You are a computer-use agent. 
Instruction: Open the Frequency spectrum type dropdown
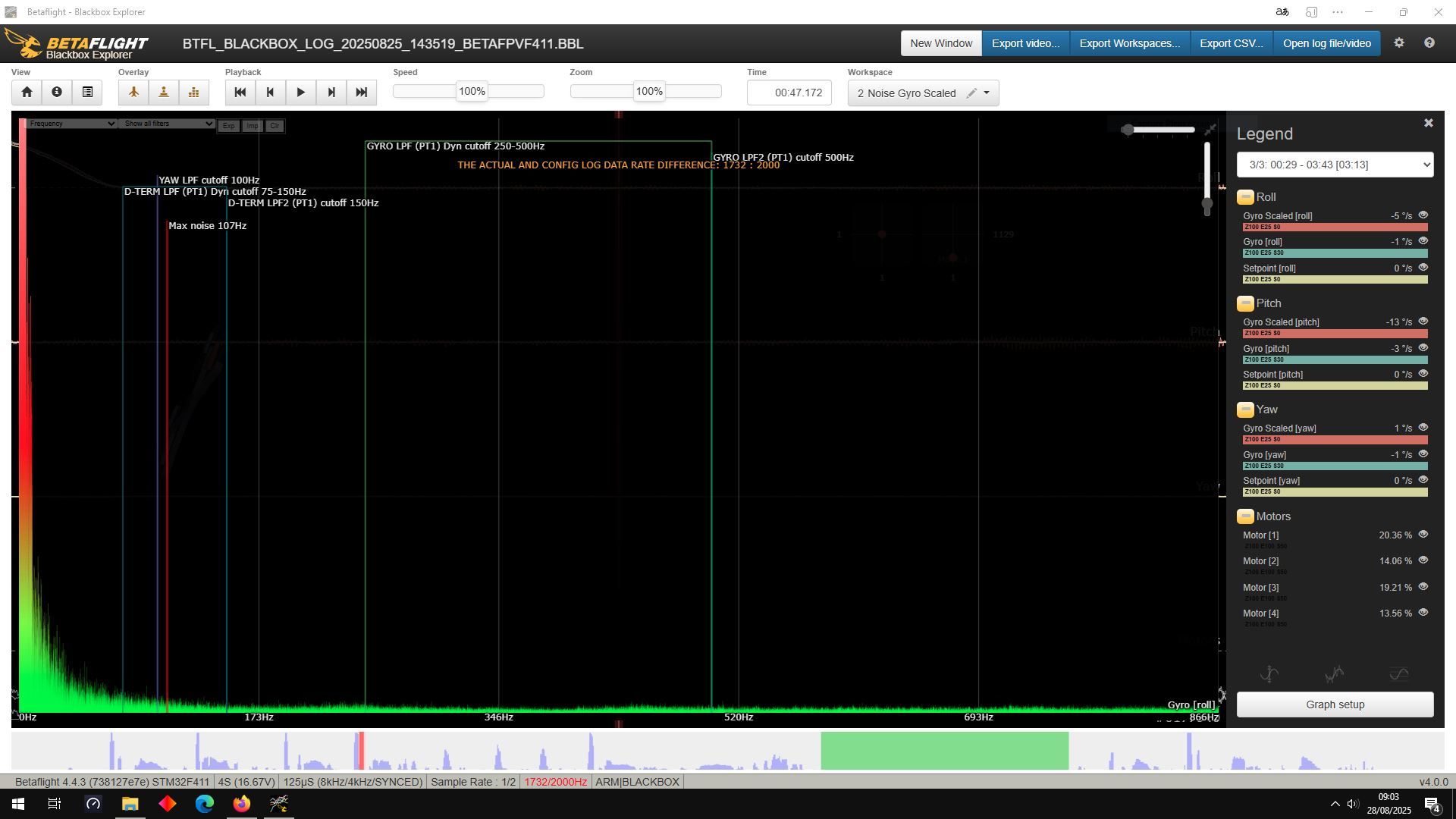pos(71,124)
